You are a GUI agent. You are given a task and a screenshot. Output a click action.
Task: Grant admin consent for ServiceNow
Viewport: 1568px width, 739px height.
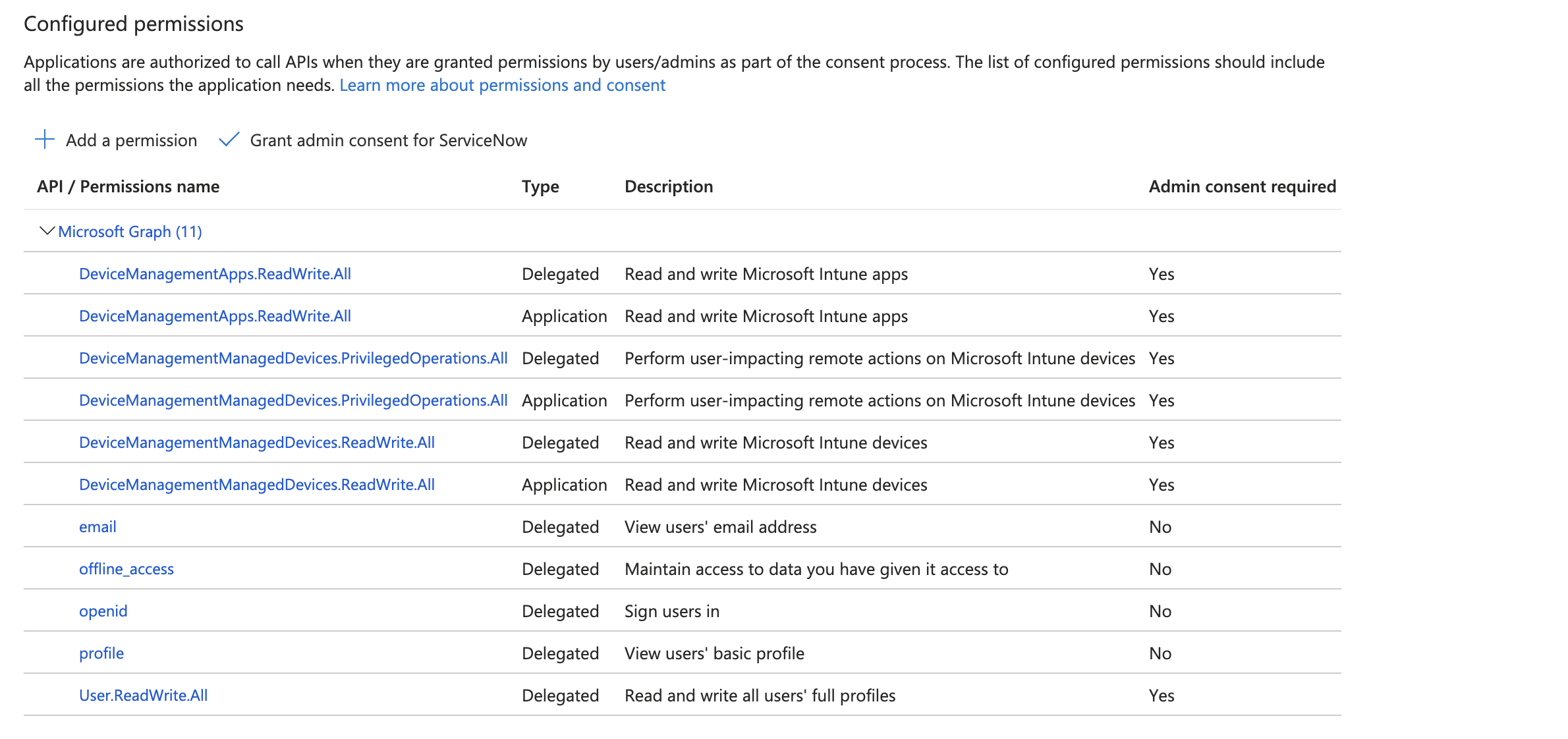(373, 140)
